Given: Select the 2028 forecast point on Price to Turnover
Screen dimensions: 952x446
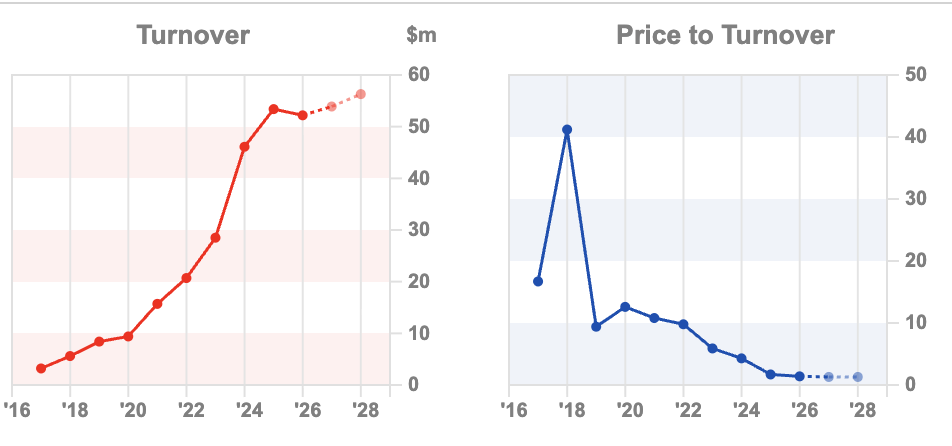Looking at the screenshot, I should click(x=857, y=377).
